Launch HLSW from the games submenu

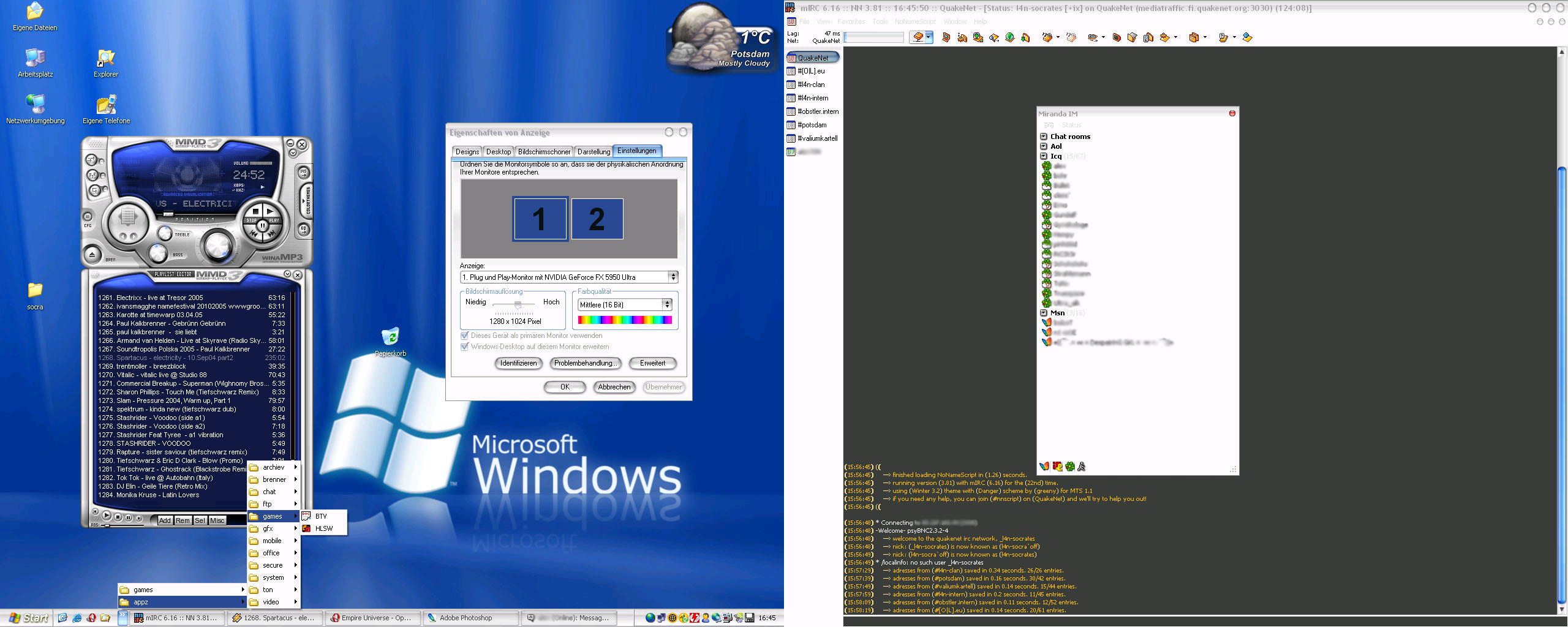point(323,528)
